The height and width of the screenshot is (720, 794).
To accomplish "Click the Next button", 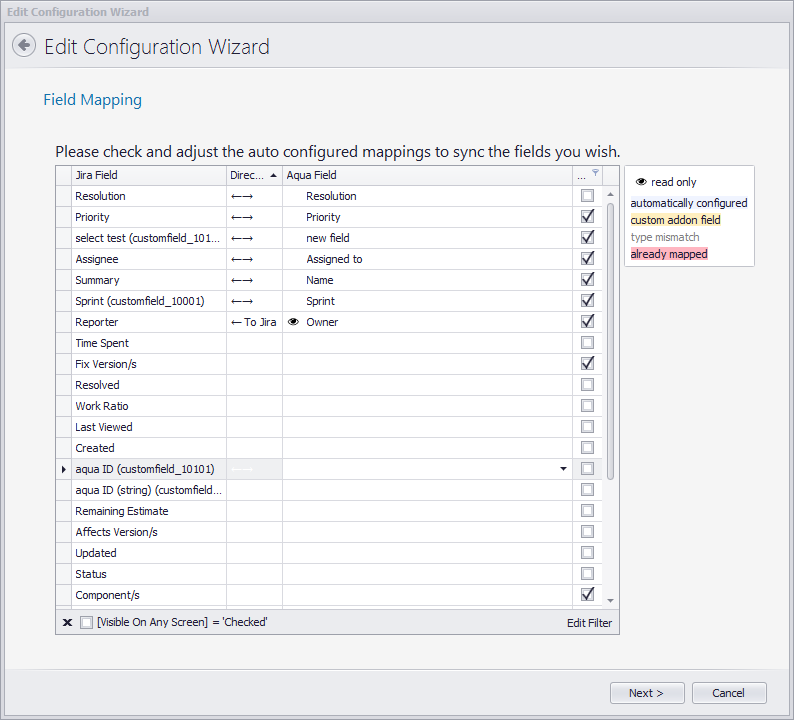I will tap(645, 693).
